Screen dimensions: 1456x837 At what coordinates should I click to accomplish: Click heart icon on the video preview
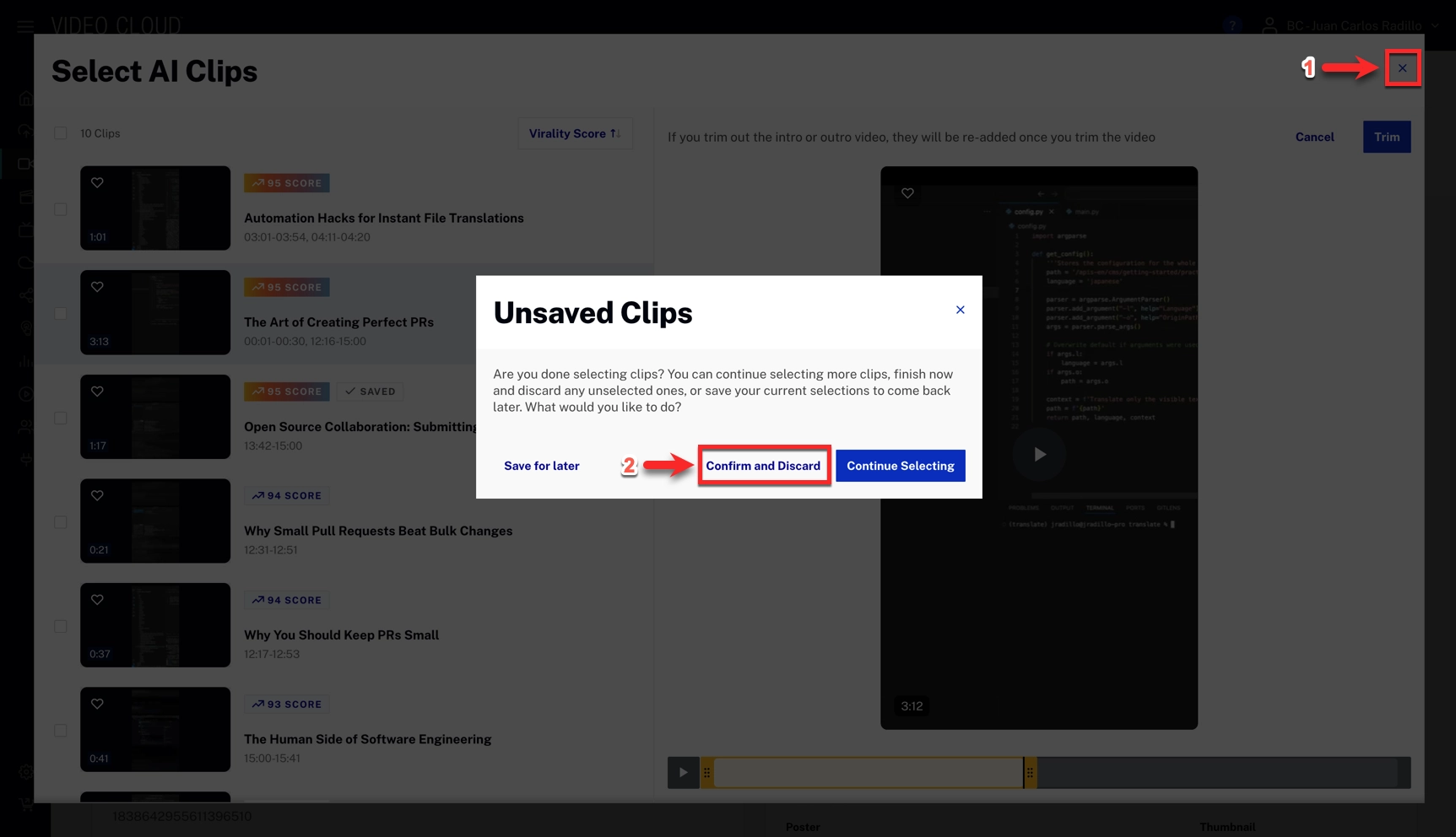907,193
